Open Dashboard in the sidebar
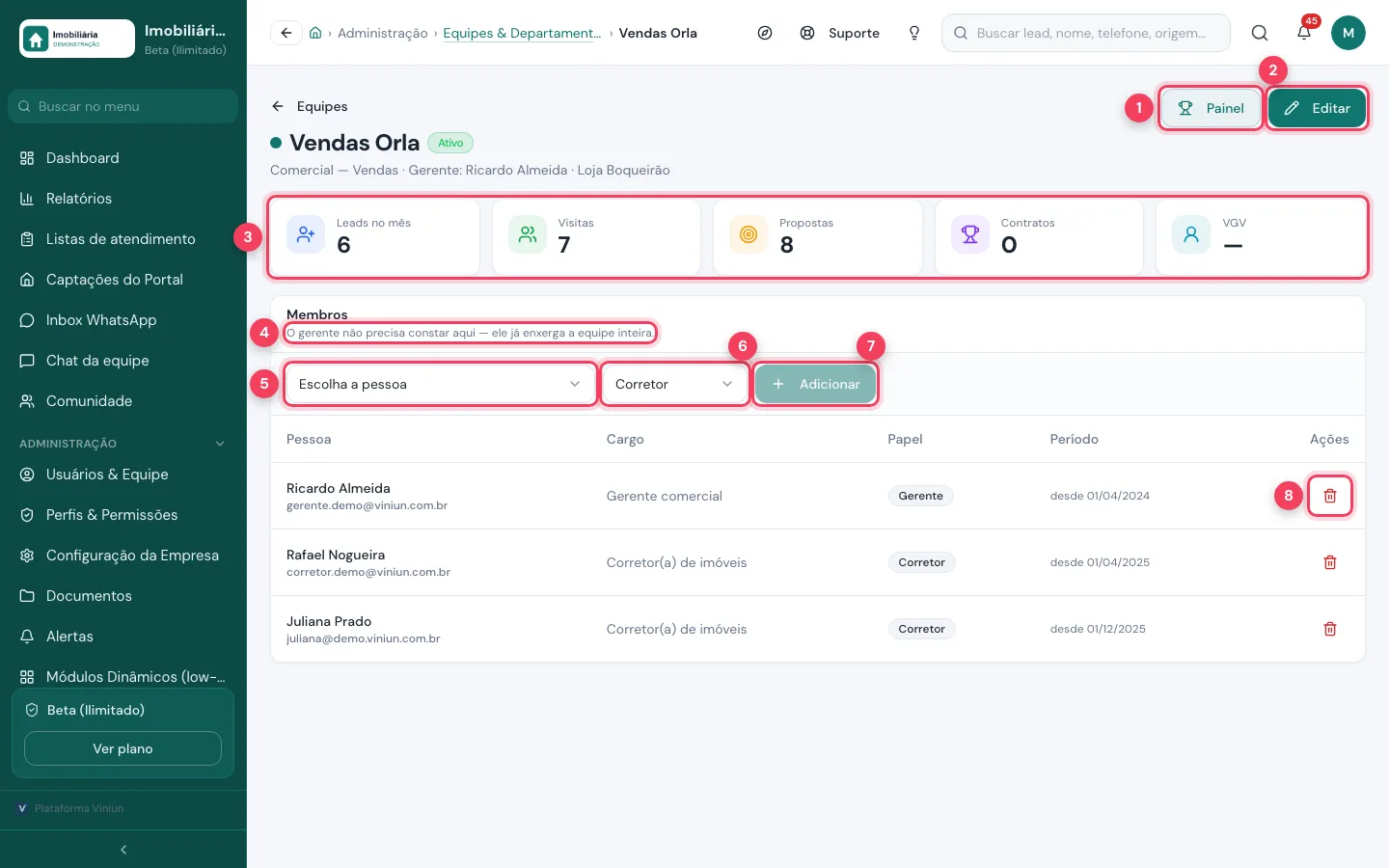The image size is (1389, 868). pyautogui.click(x=123, y=158)
